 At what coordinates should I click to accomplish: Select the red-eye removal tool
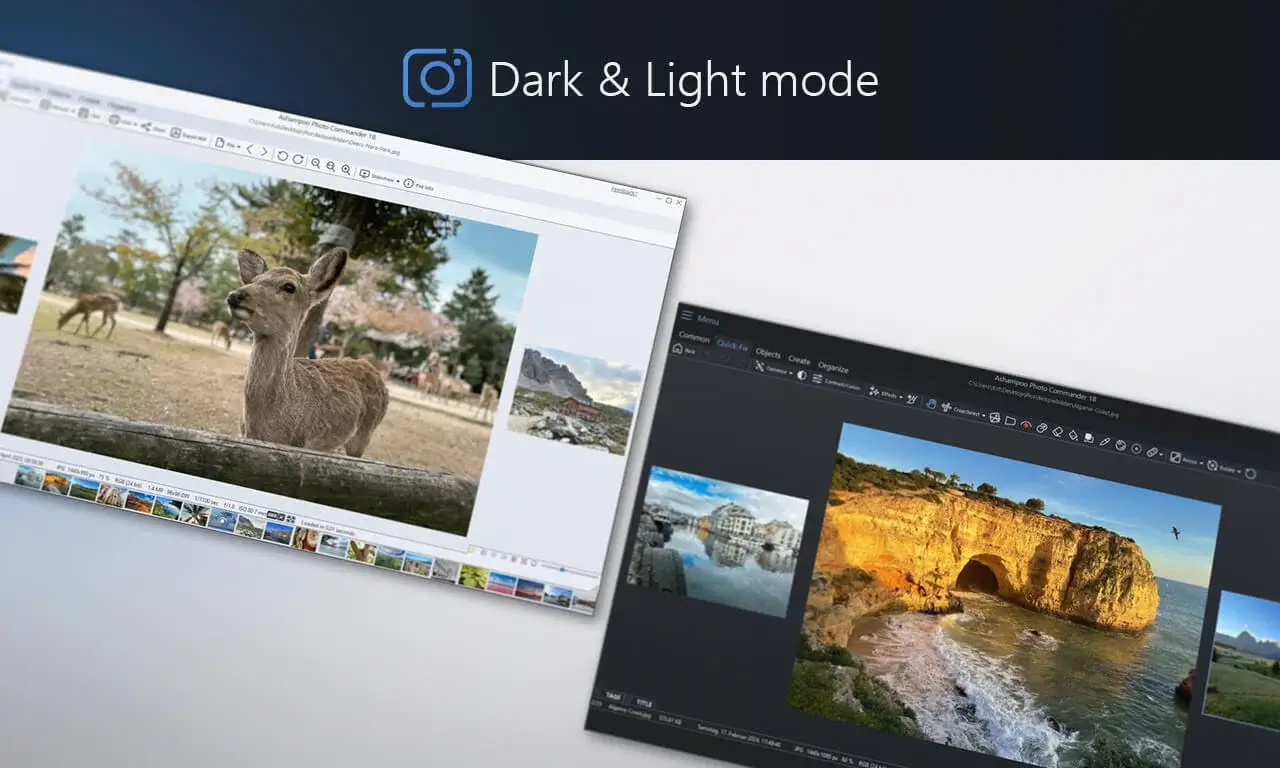tap(1025, 428)
